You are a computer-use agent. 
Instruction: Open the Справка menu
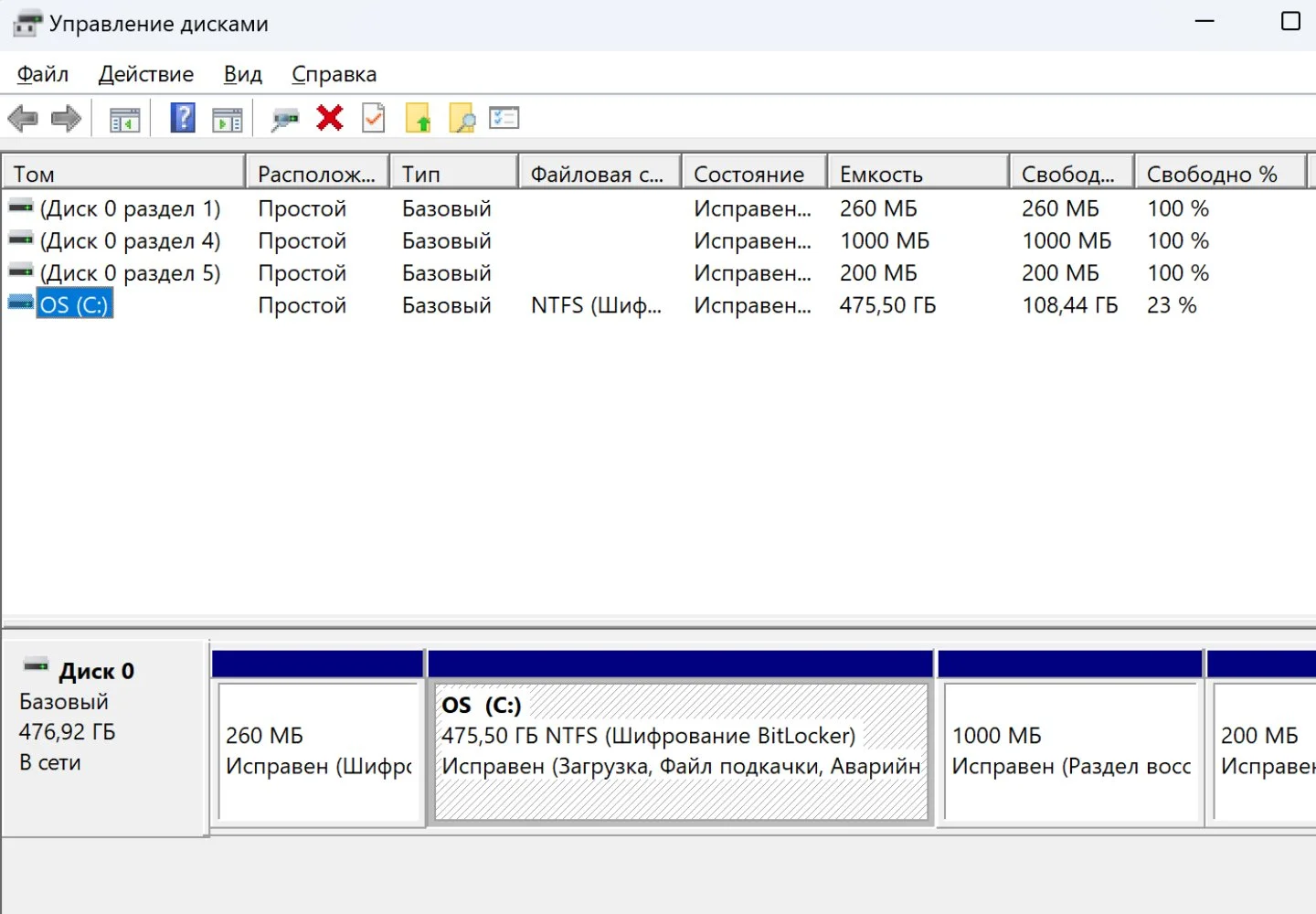click(x=334, y=74)
